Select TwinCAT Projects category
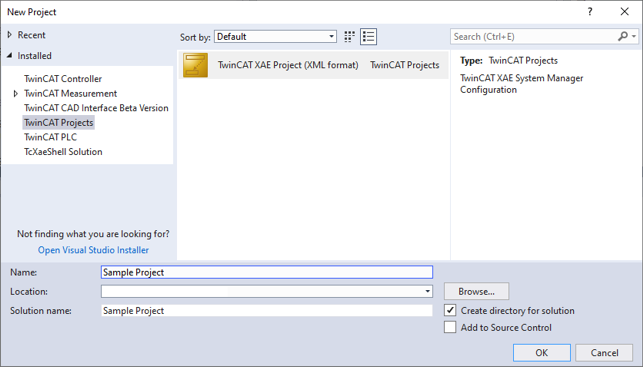 [59, 123]
